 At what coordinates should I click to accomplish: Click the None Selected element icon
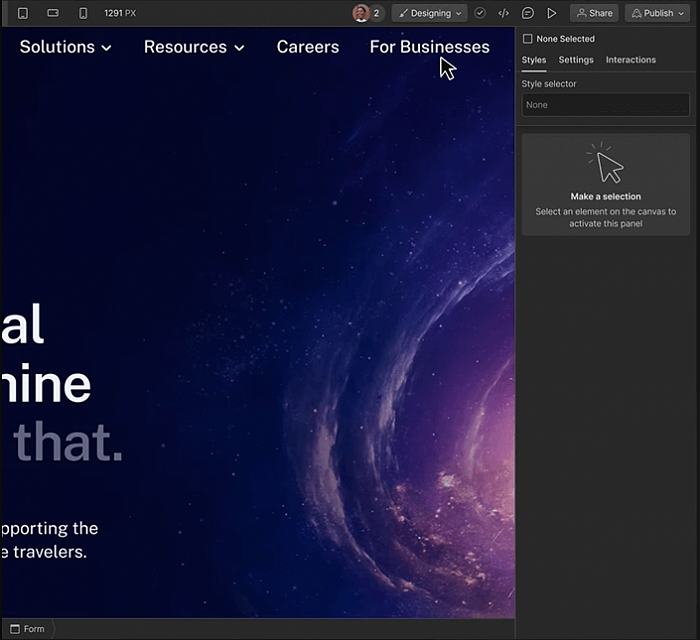click(528, 39)
